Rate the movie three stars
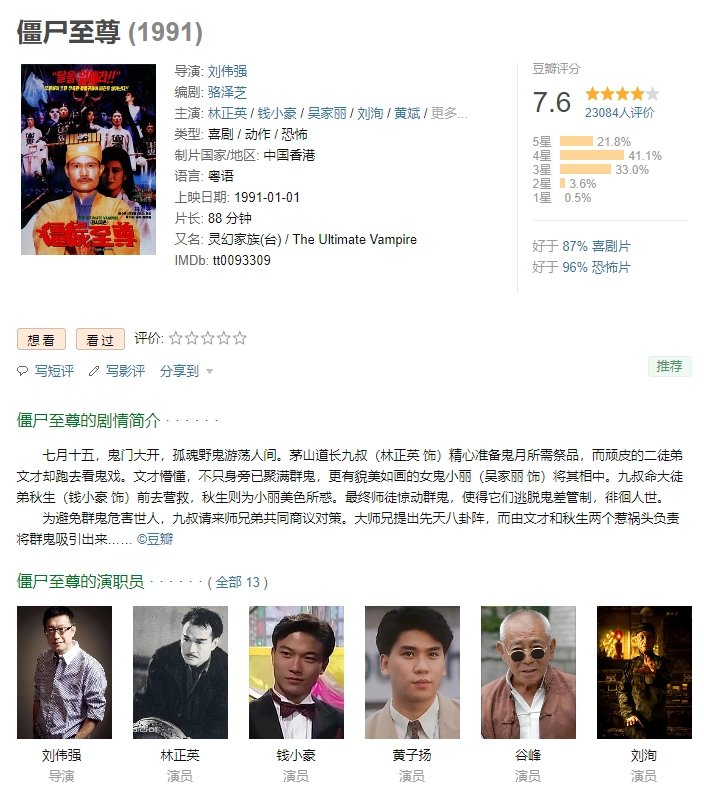The height and width of the screenshot is (804, 704). point(208,338)
